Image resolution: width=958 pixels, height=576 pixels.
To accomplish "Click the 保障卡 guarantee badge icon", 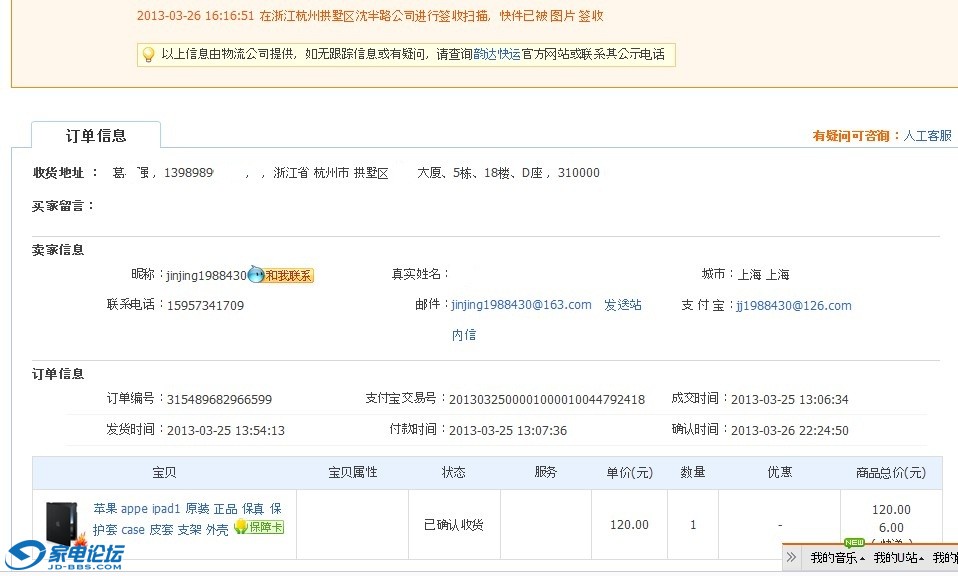I will [259, 527].
